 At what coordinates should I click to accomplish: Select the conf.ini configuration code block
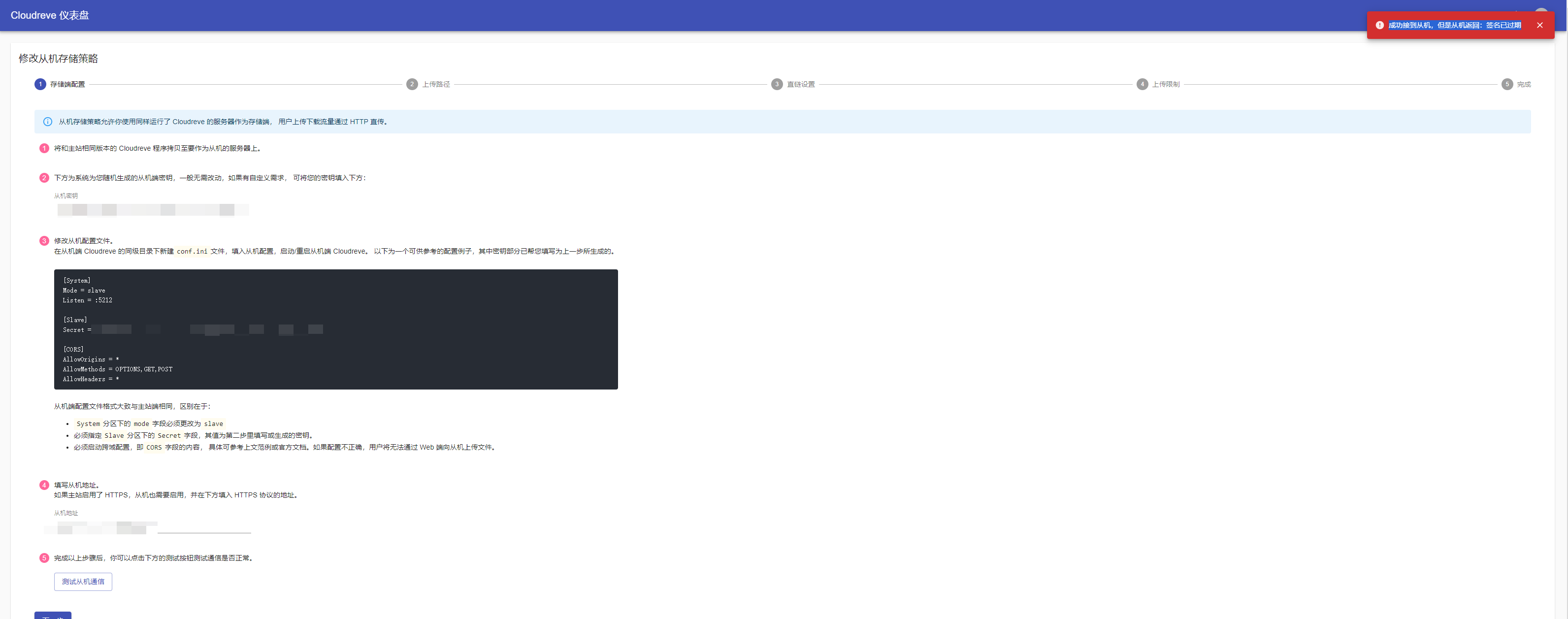pos(335,329)
